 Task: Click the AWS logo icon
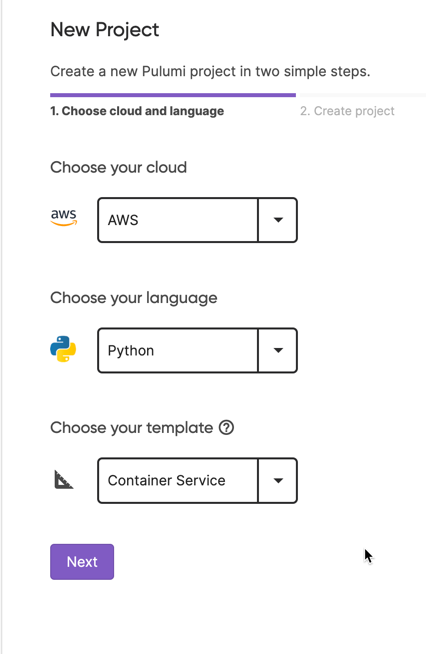[64, 217]
